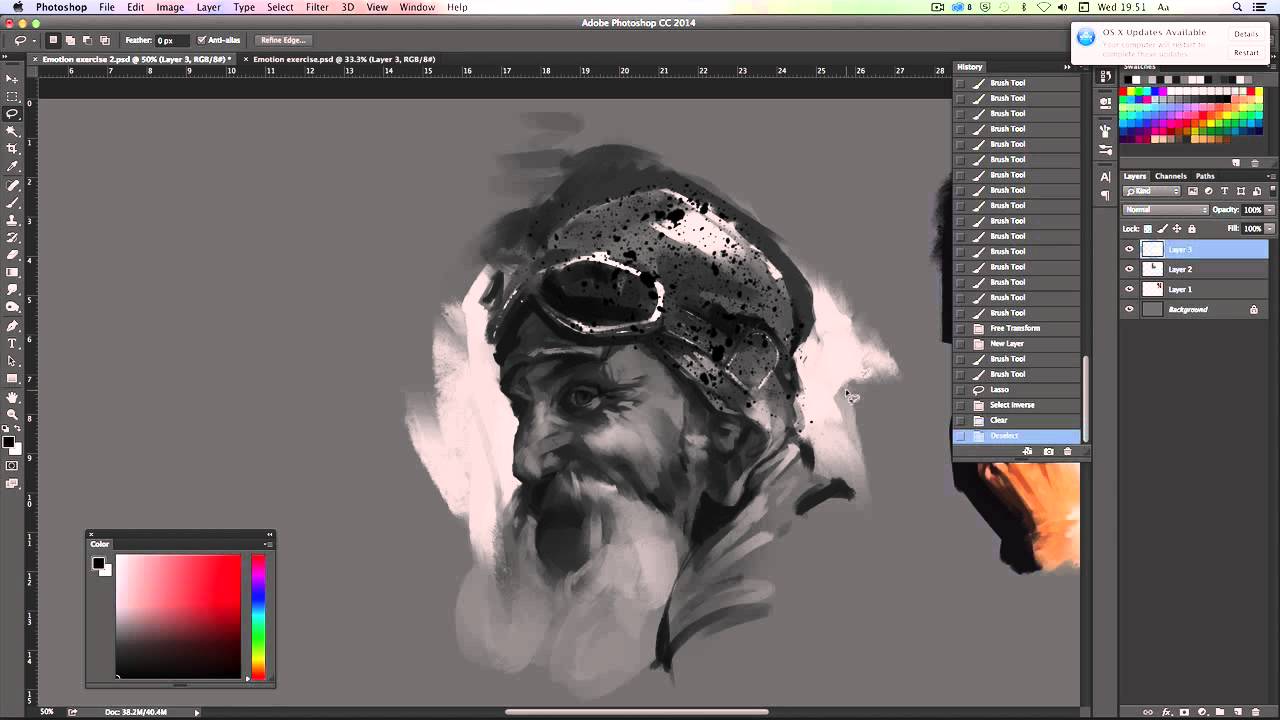The width and height of the screenshot is (1280, 720).
Task: Toggle the Anti-alias checkbox
Action: click(202, 40)
